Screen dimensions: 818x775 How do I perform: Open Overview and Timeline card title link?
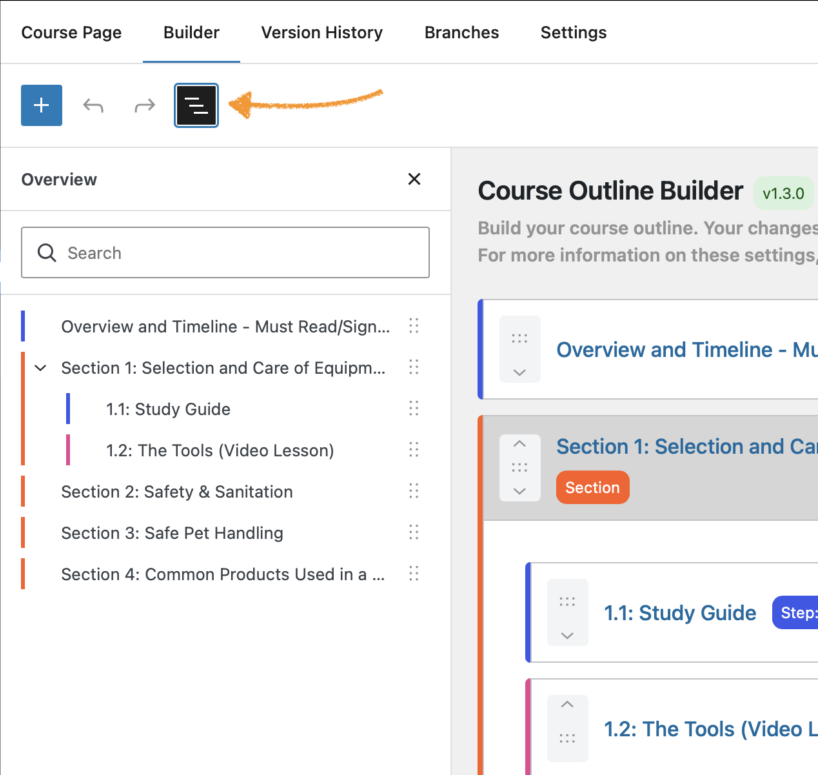(687, 349)
